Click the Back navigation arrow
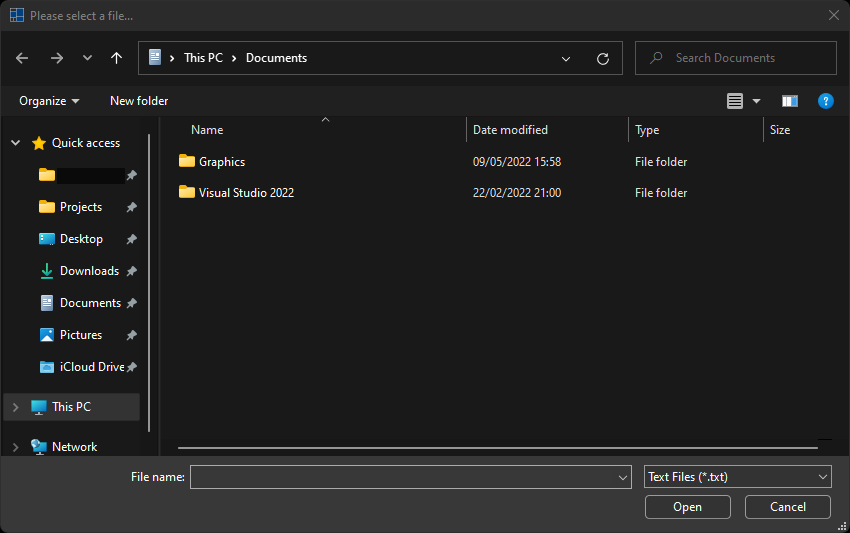The image size is (850, 533). coord(22,58)
